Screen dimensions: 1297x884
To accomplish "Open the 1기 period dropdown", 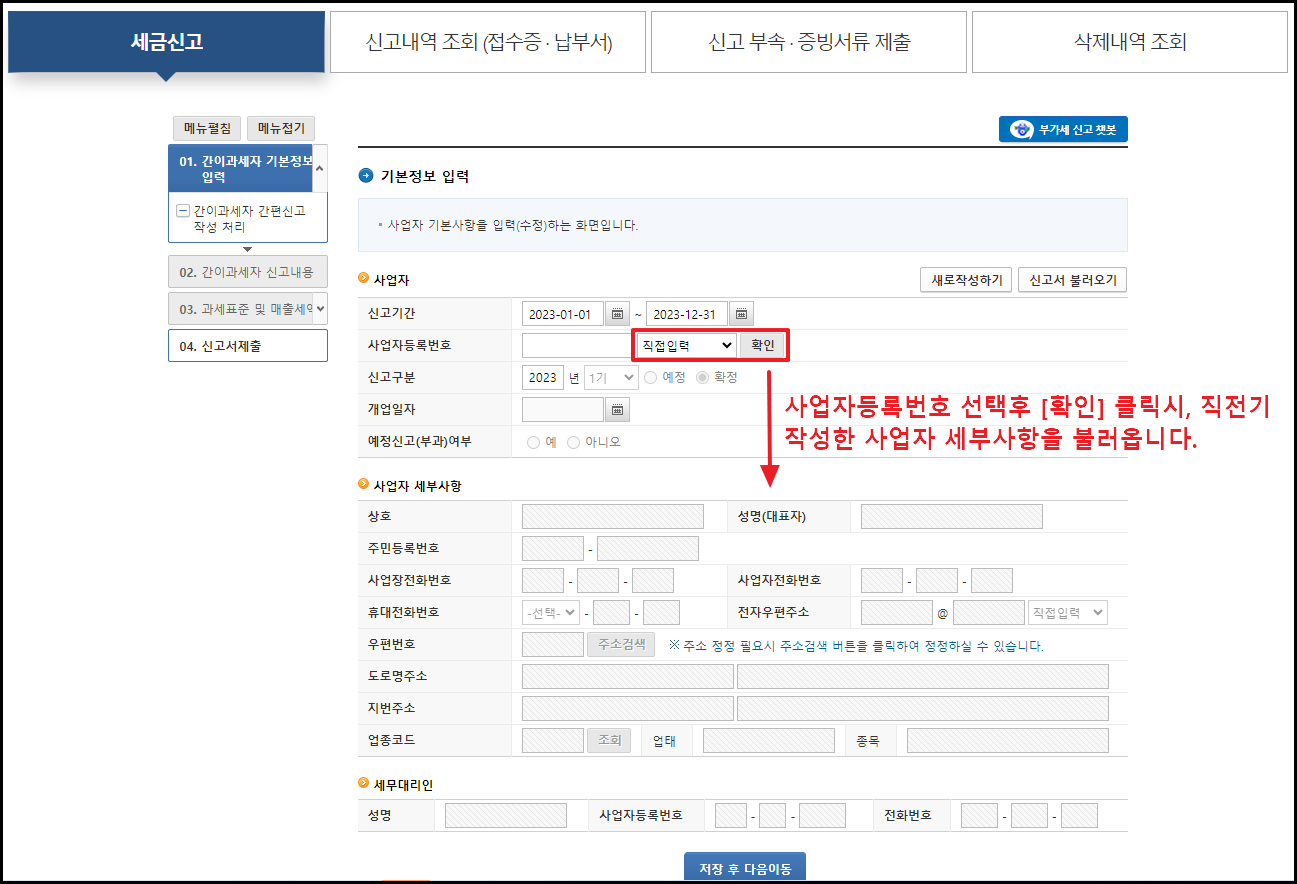I will coord(611,378).
